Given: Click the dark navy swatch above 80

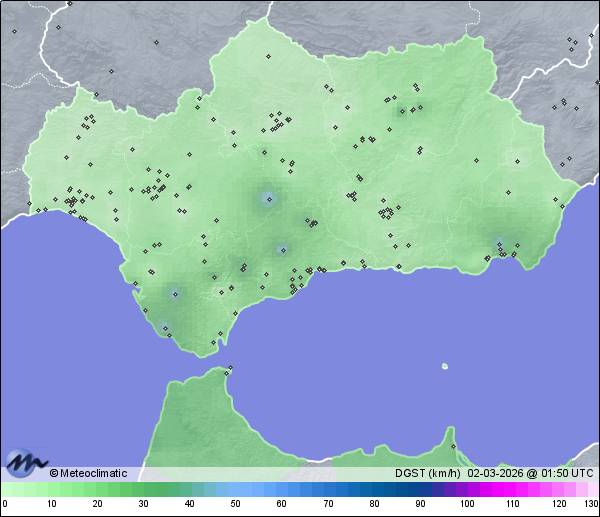Looking at the screenshot, I should (x=373, y=489).
